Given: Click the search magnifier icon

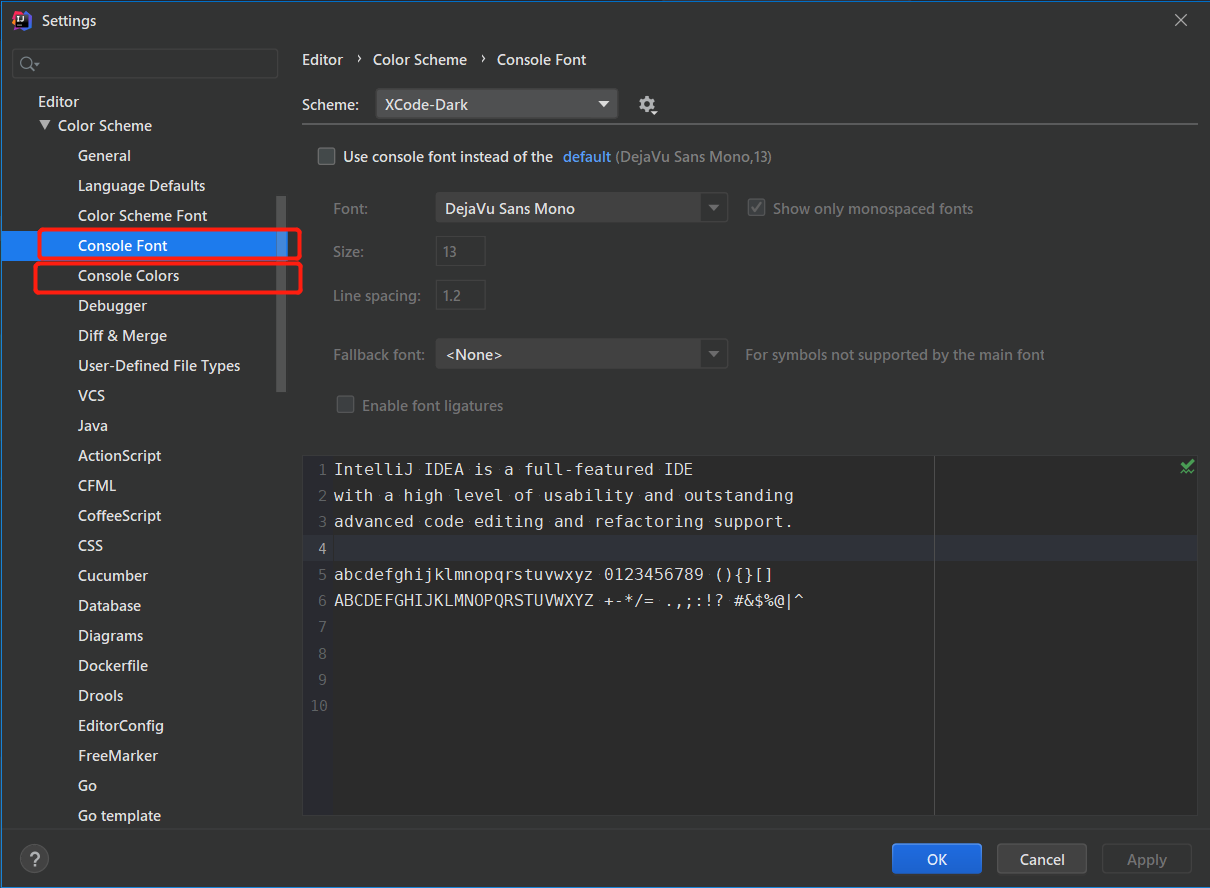Looking at the screenshot, I should (29, 64).
